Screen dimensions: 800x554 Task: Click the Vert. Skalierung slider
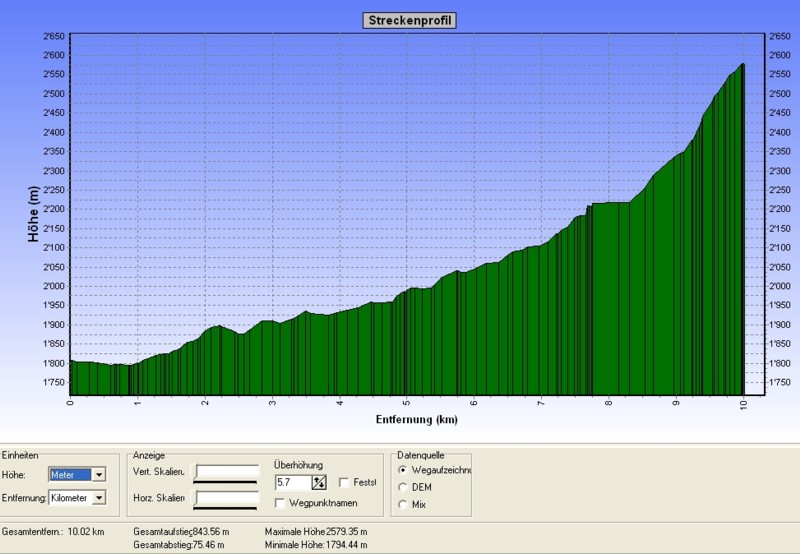(226, 473)
